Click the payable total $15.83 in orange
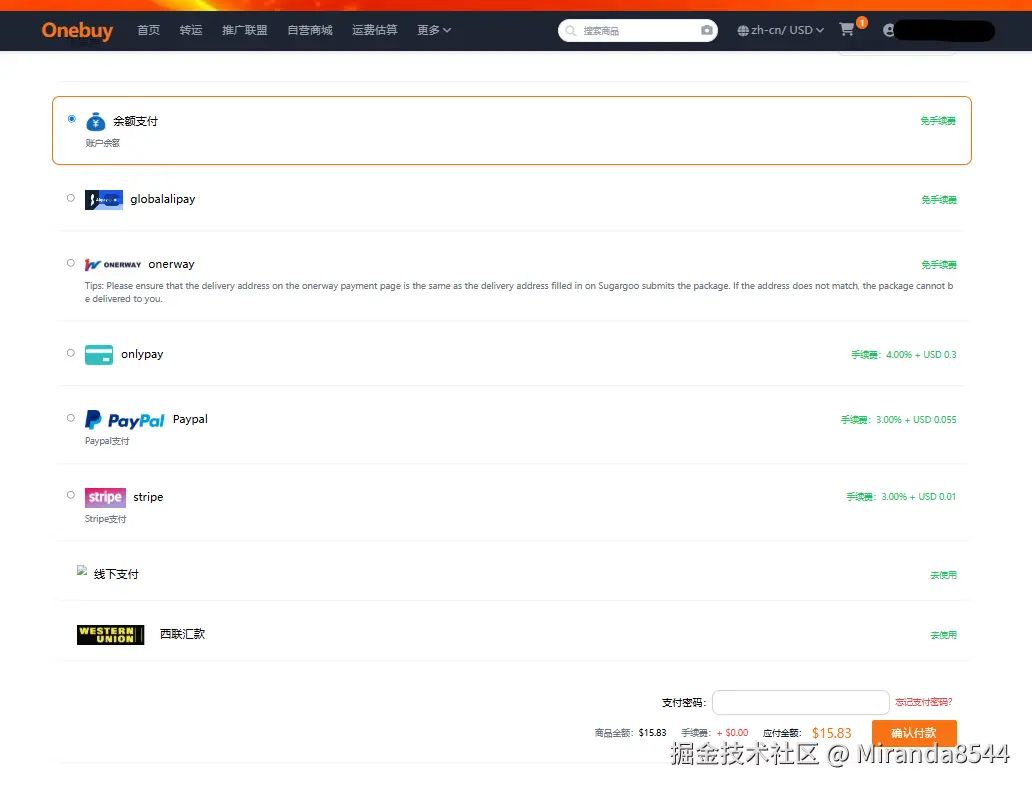The height and width of the screenshot is (790, 1032). [831, 733]
